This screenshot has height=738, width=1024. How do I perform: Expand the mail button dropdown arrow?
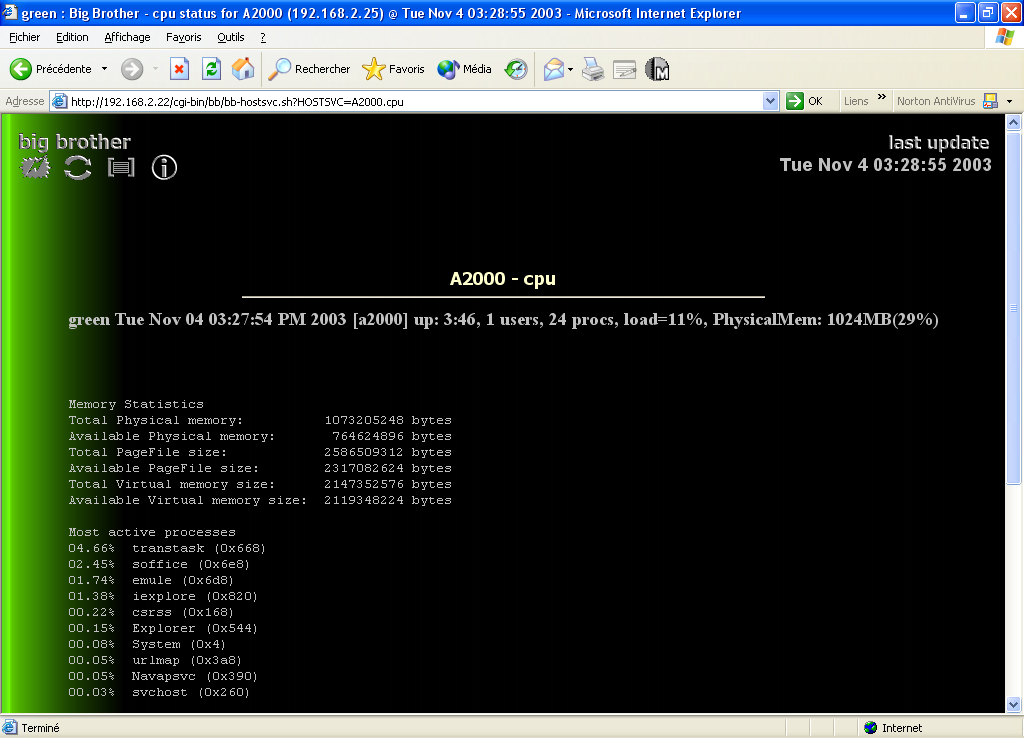point(571,69)
